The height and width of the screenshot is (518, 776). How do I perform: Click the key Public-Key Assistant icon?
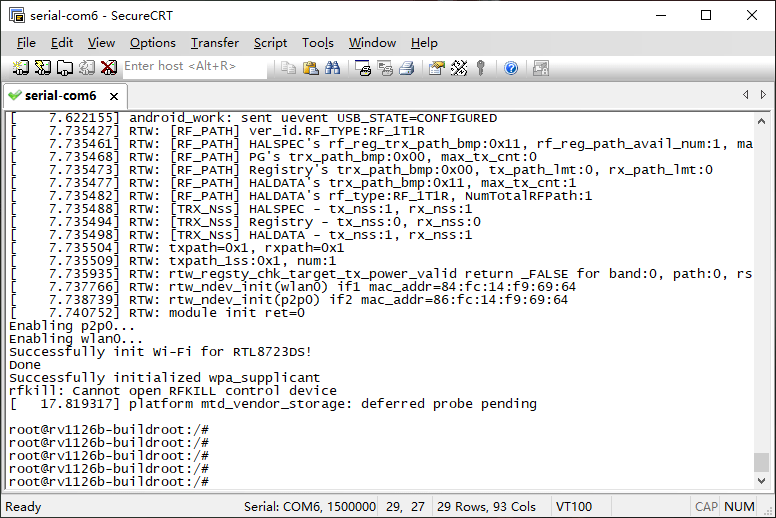pyautogui.click(x=481, y=68)
